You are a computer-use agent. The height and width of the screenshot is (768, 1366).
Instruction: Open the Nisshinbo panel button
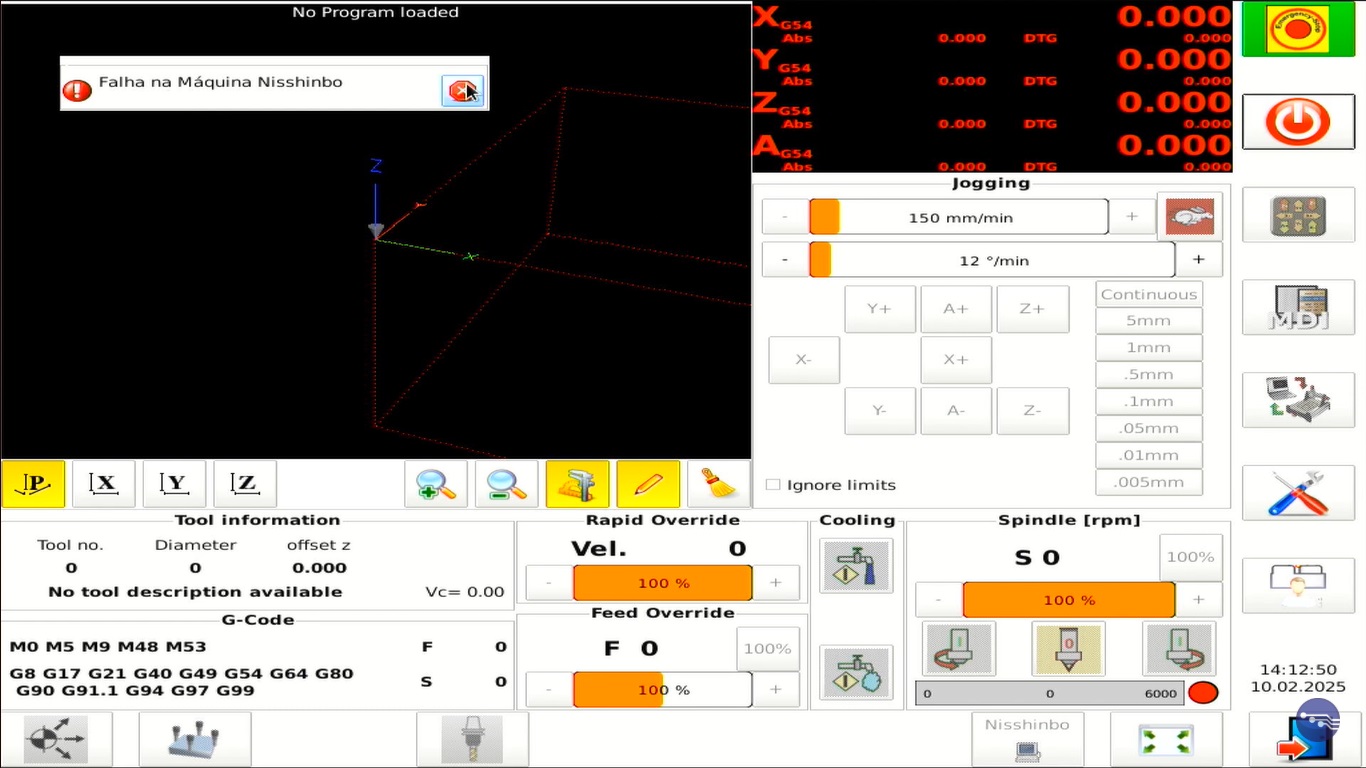(x=1027, y=739)
